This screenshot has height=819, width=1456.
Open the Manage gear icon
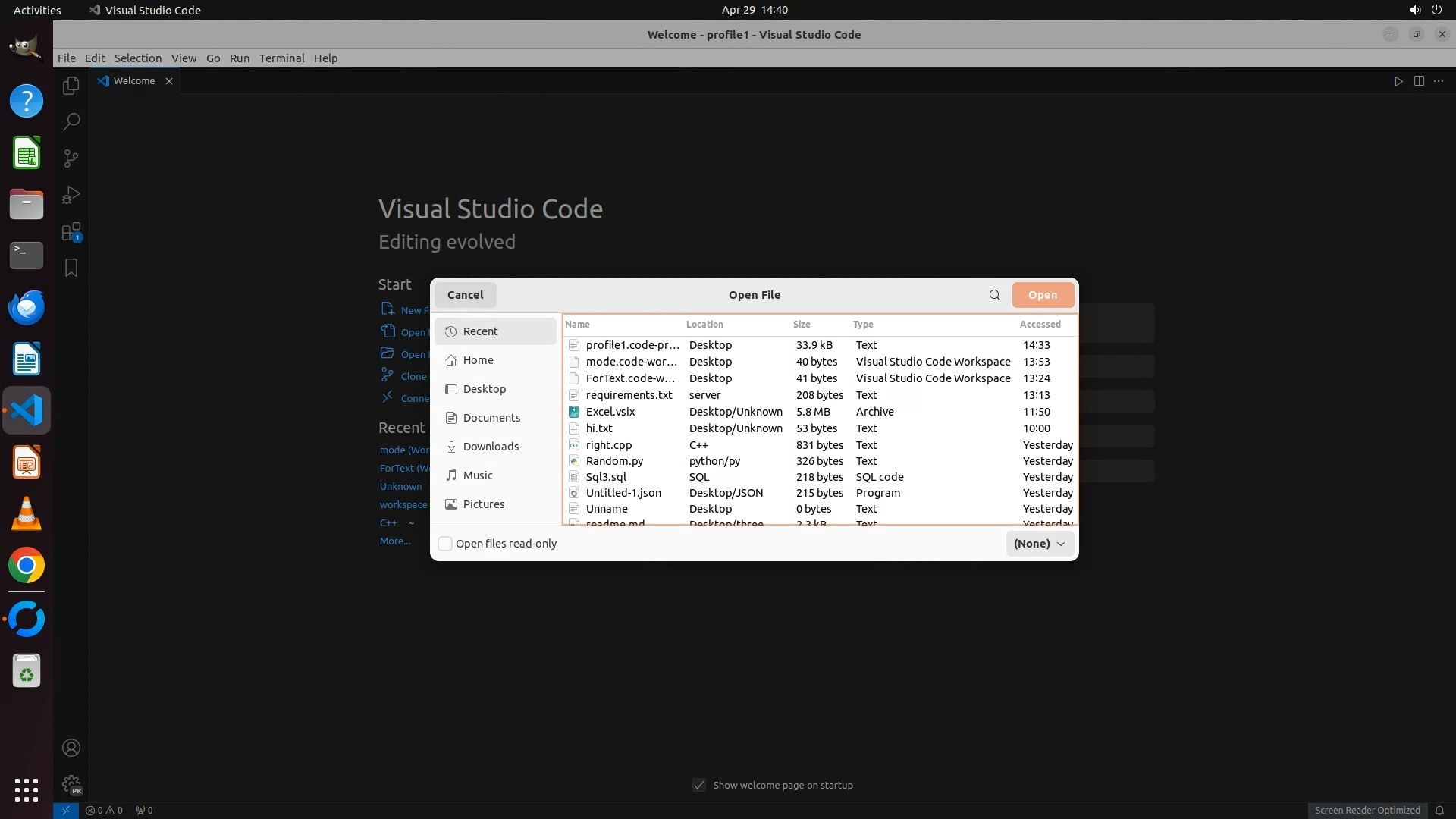tap(71, 783)
